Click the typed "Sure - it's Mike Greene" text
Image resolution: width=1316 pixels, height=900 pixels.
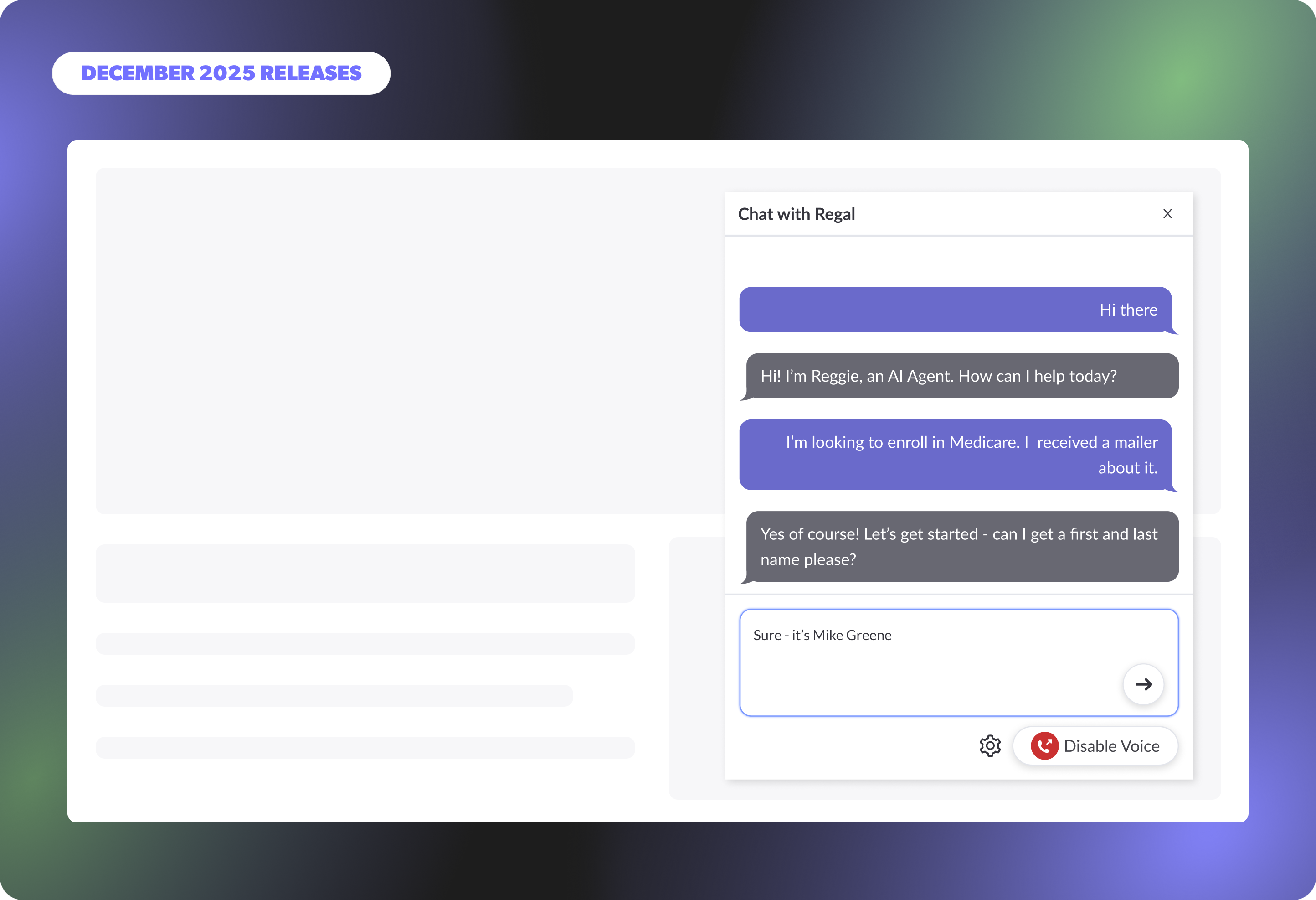[x=822, y=635]
